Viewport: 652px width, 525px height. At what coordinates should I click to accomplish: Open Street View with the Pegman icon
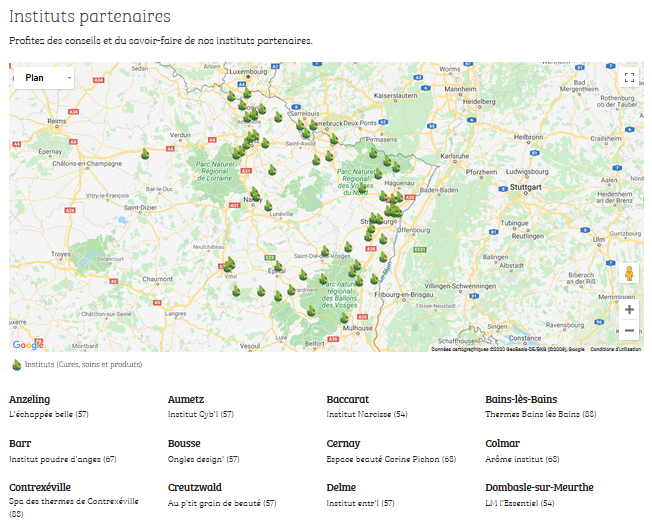point(629,273)
